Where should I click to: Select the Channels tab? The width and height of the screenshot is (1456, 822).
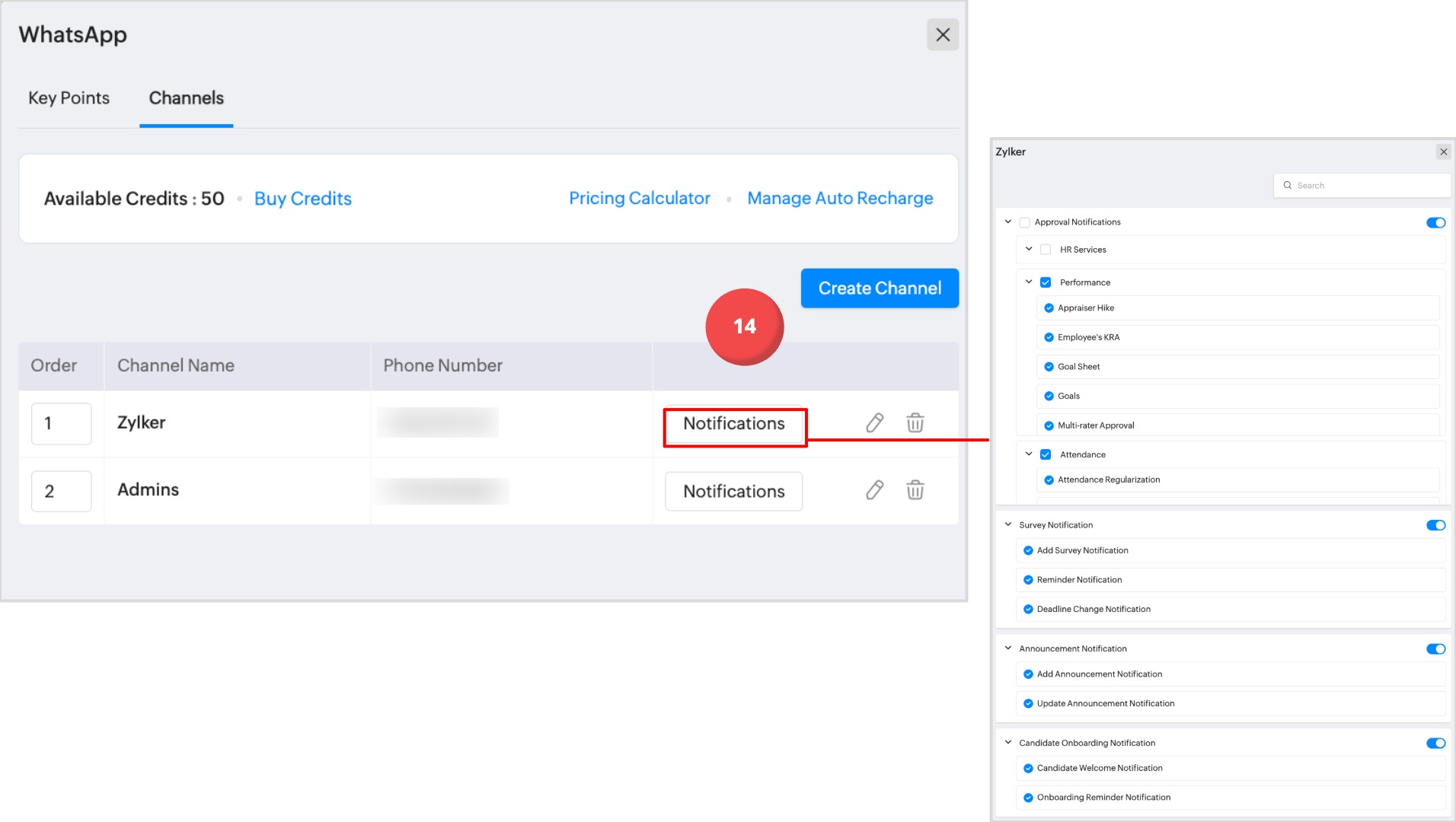pyautogui.click(x=186, y=98)
